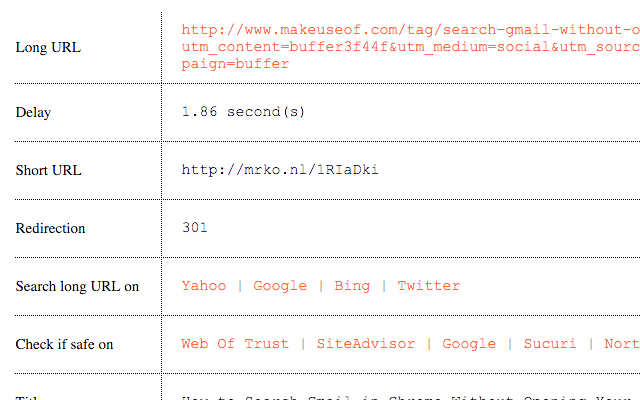
Task: Search the long URL on Twitter
Action: click(x=429, y=286)
